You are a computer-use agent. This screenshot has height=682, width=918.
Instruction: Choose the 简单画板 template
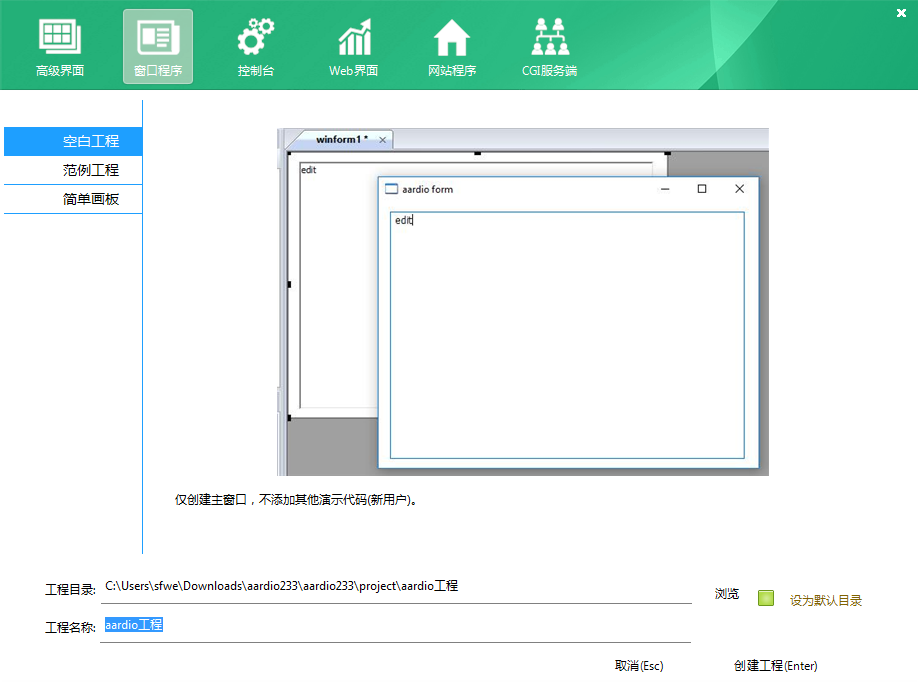[x=90, y=199]
